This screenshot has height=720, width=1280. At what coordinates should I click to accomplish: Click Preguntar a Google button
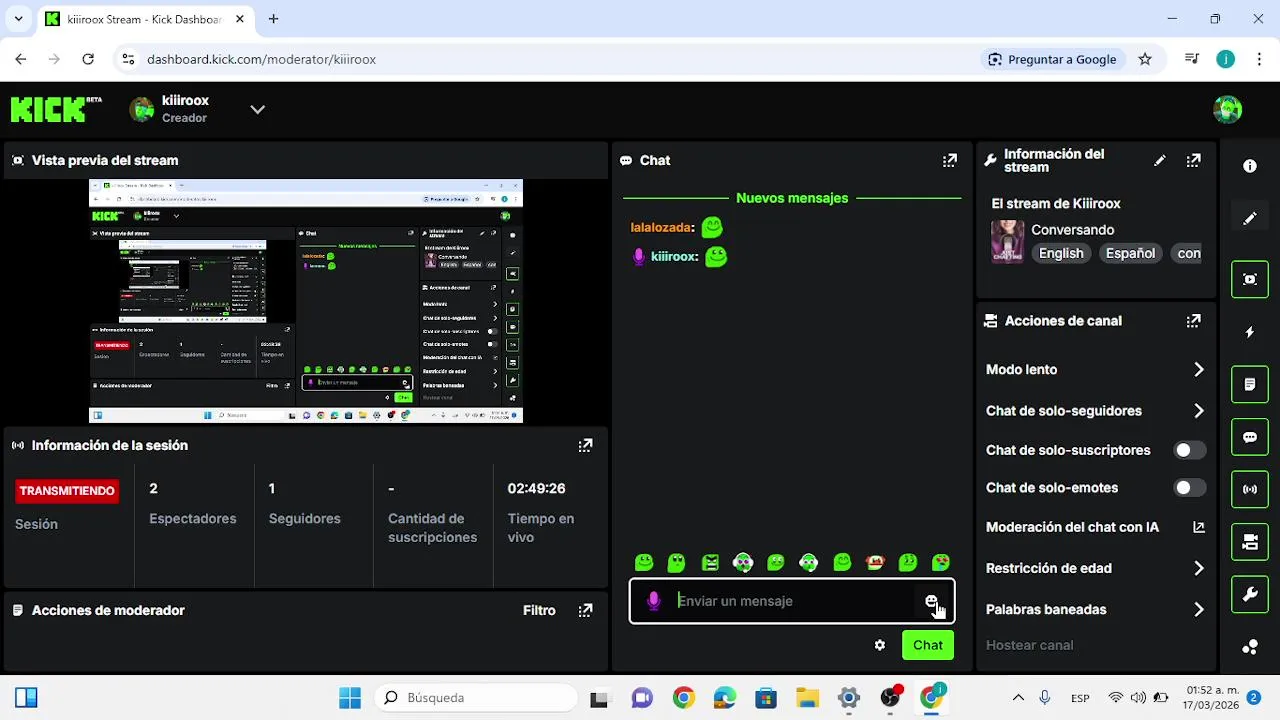coord(1051,59)
